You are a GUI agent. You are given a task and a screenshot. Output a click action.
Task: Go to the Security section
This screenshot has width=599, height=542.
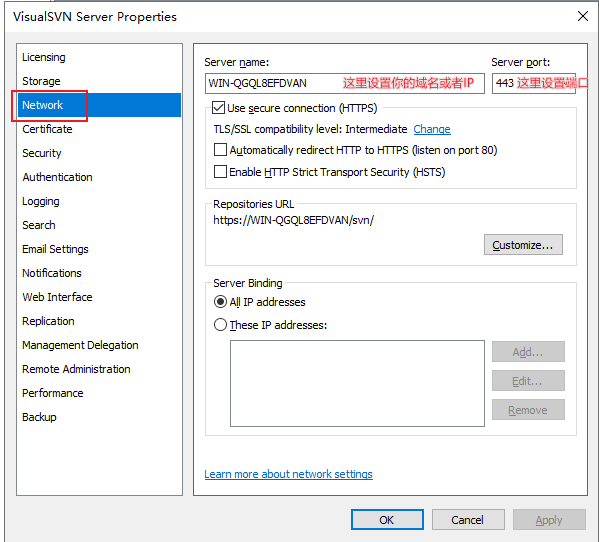42,153
